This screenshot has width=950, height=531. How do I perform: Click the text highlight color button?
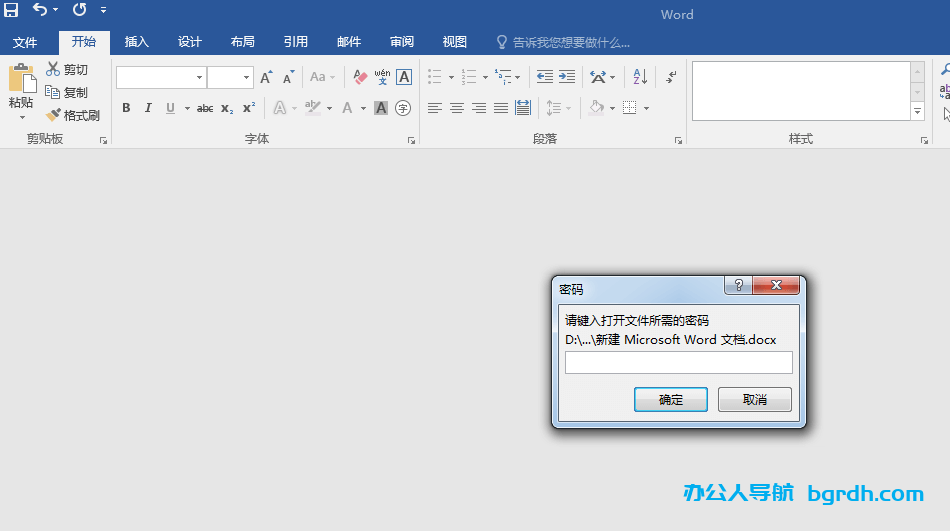point(313,108)
